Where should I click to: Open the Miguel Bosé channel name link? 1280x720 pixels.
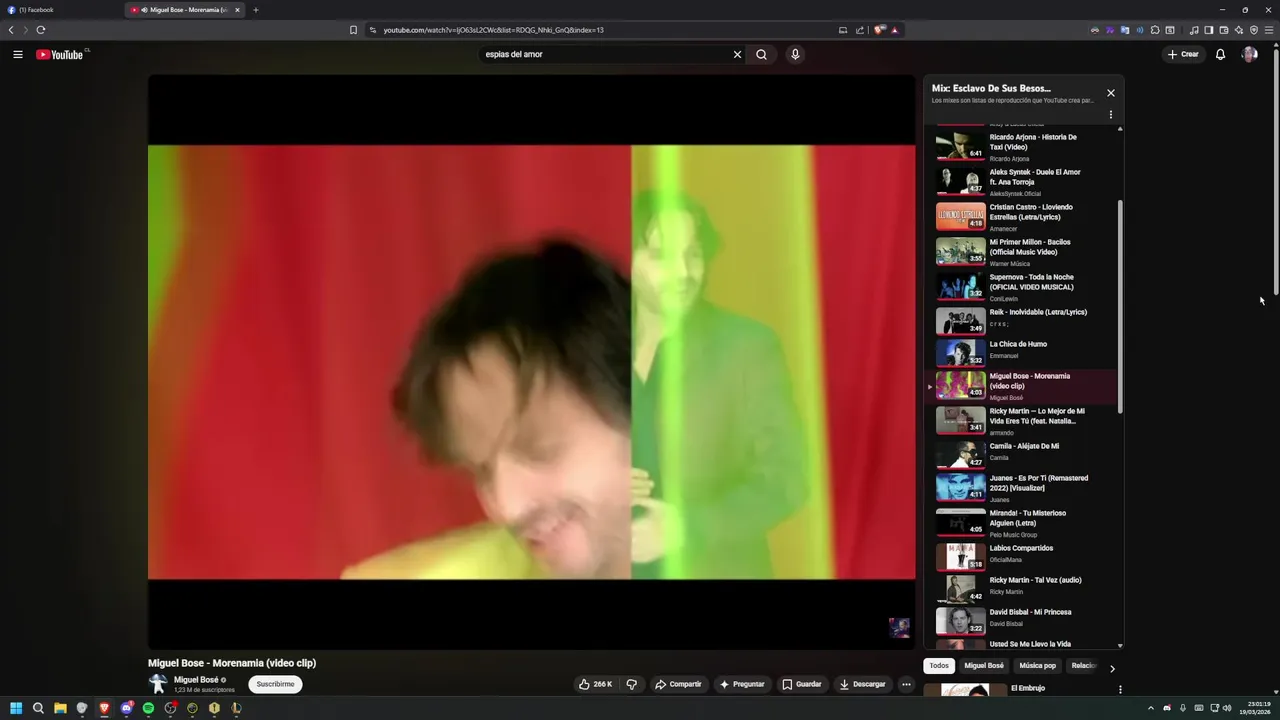click(x=196, y=680)
